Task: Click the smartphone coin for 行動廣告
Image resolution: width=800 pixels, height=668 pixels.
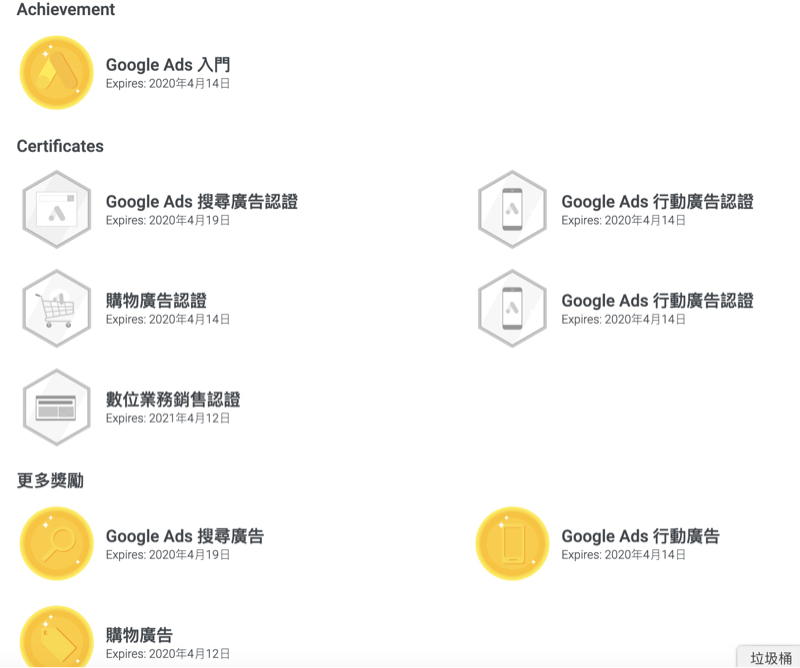Action: 512,544
